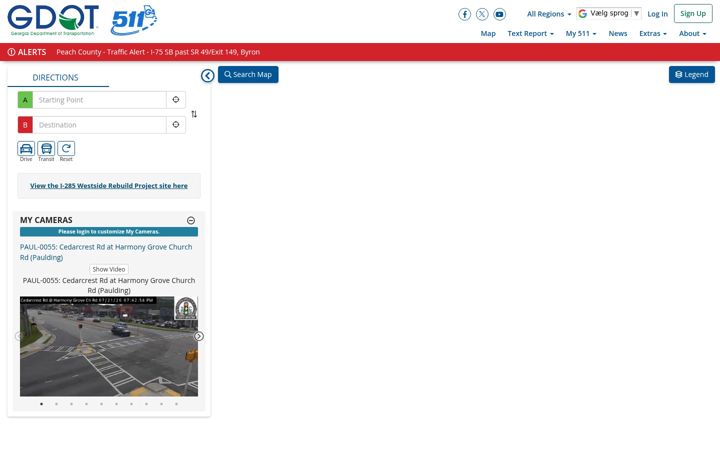The image size is (720, 450).
Task: Select the second camera carousel dot
Action: click(56, 404)
